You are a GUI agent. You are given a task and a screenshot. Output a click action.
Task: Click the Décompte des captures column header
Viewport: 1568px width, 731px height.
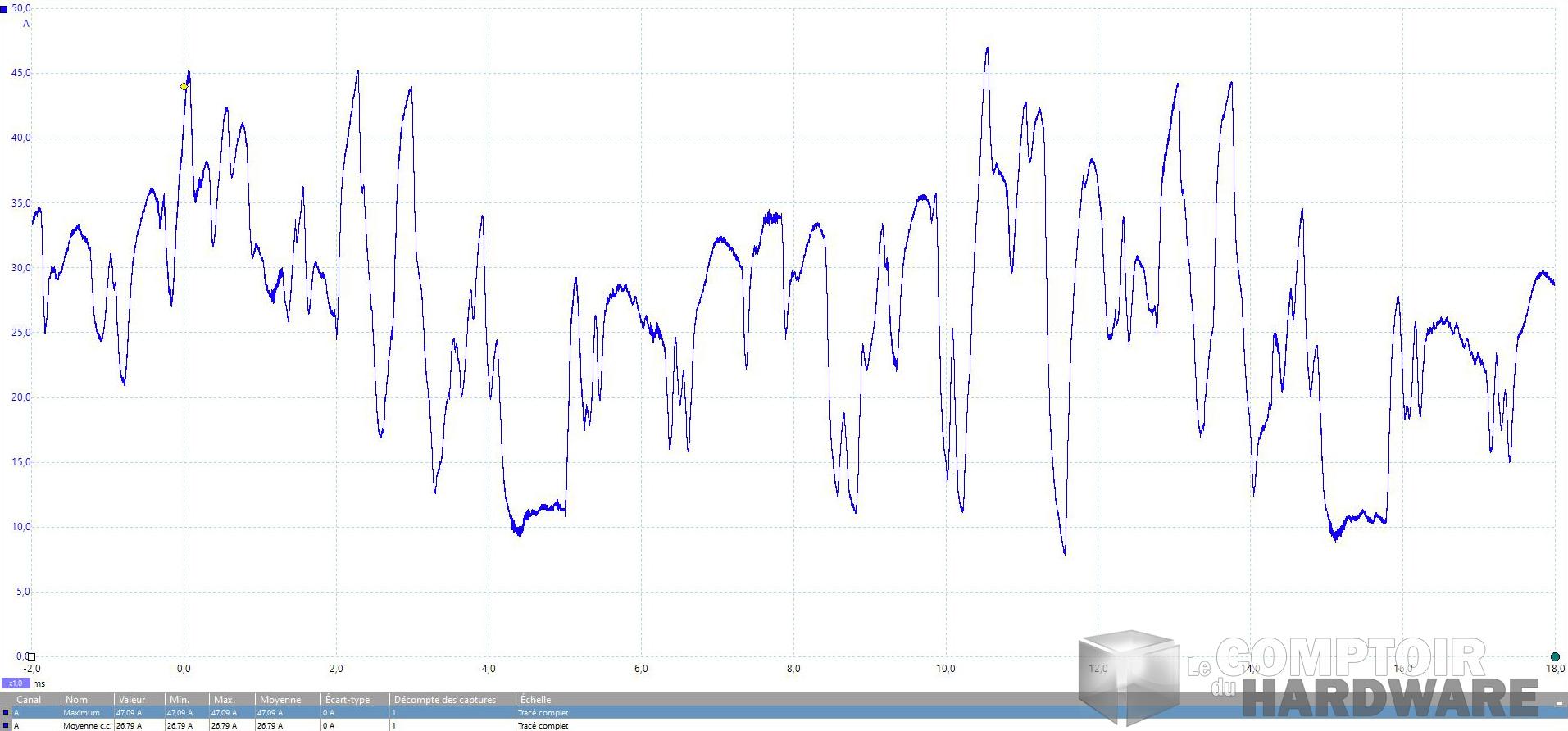445,700
